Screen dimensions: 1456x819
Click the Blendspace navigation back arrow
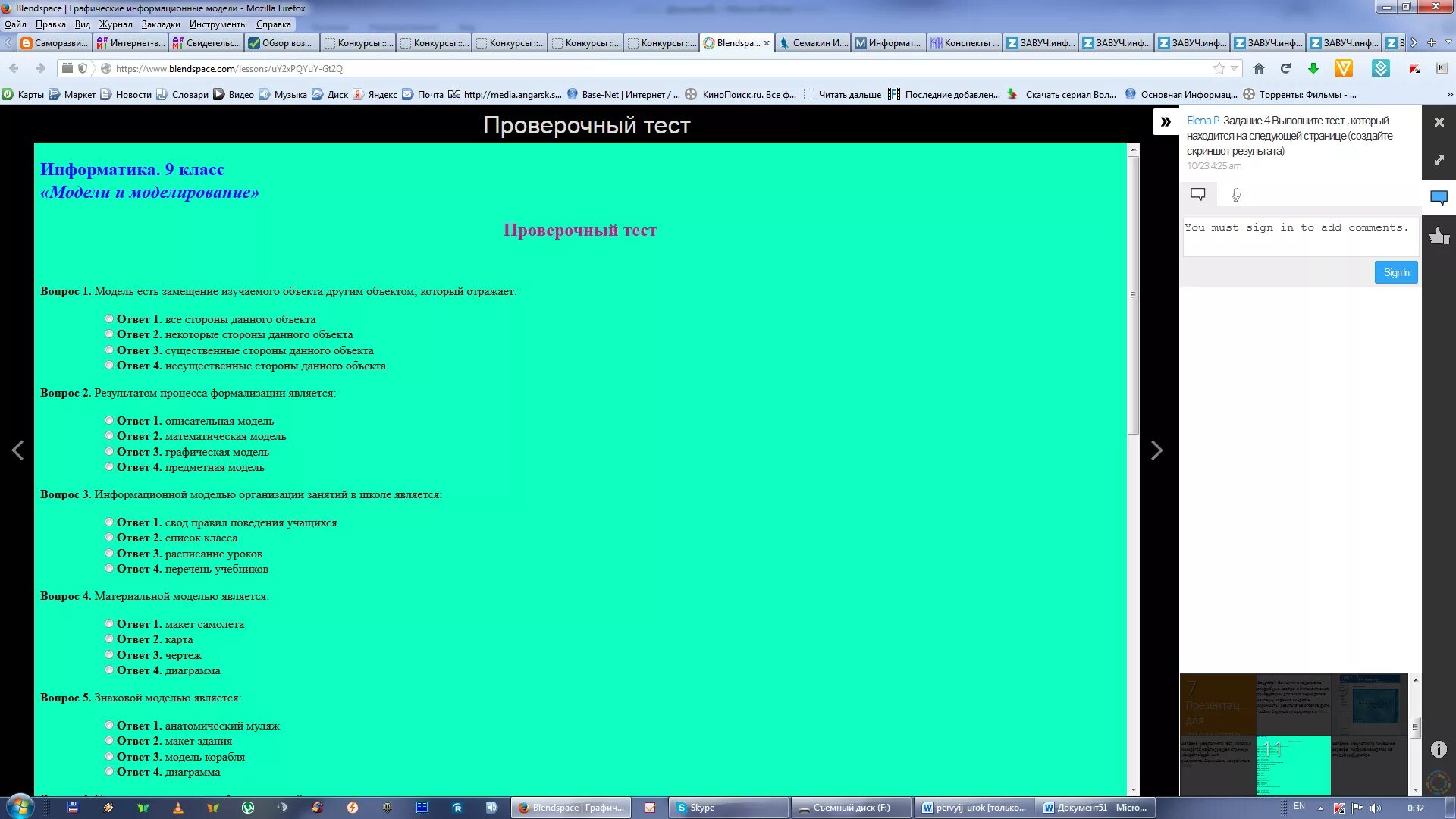click(x=17, y=450)
